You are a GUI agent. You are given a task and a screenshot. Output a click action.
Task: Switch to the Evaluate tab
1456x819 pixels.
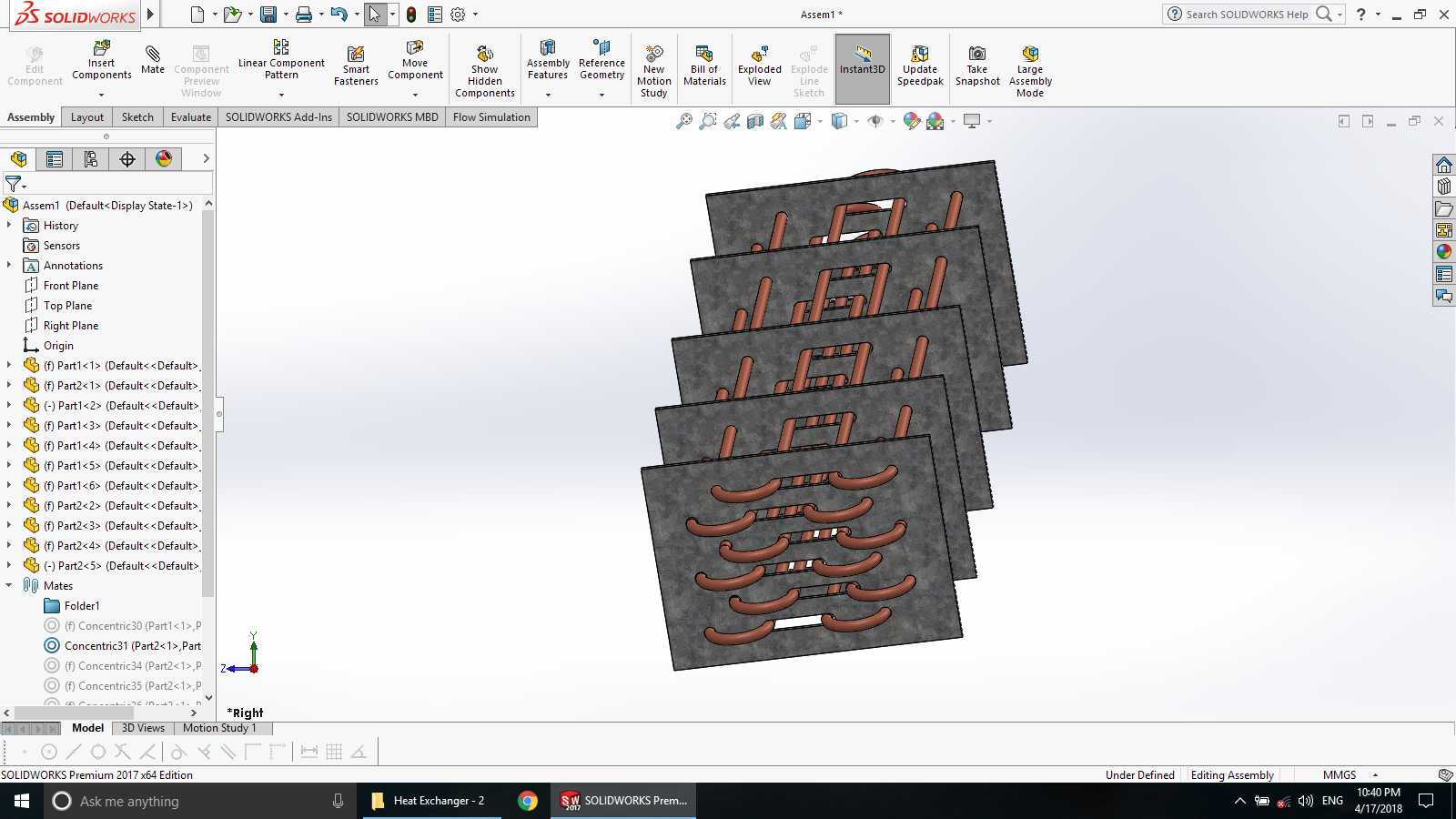(191, 117)
